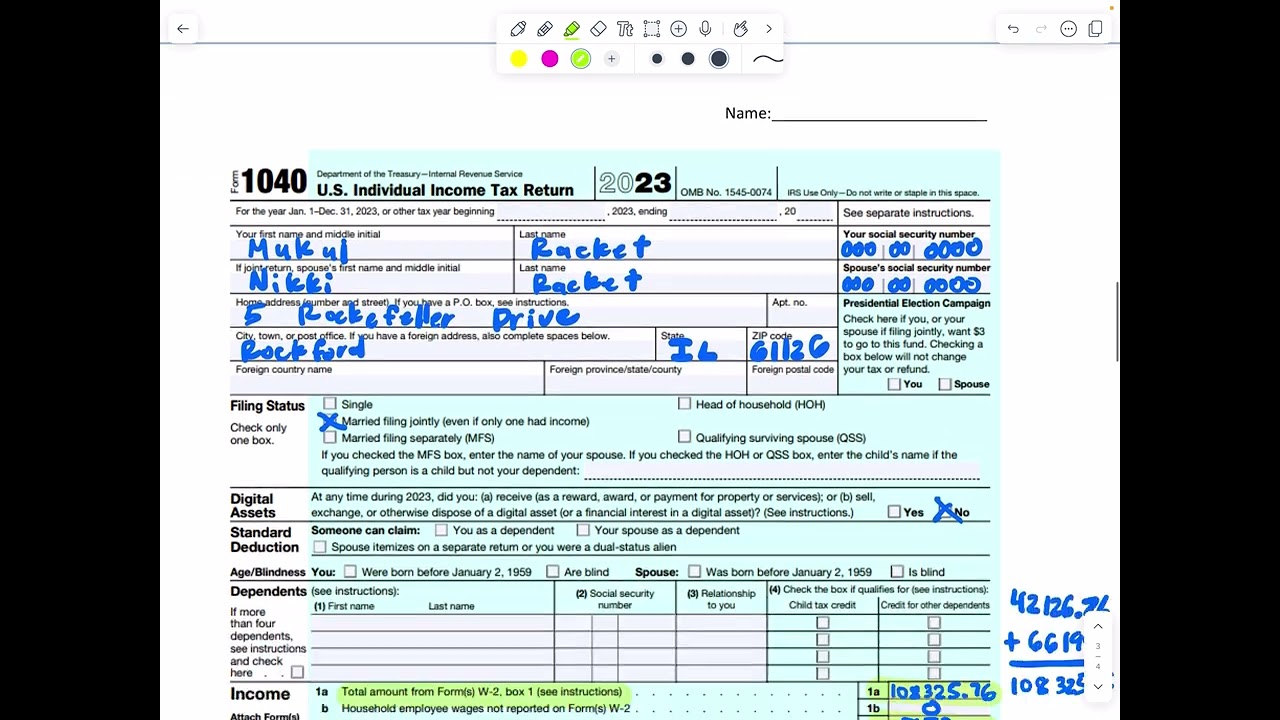Image resolution: width=1280 pixels, height=720 pixels.
Task: Choose the smallest stroke thickness dot
Action: pos(657,59)
